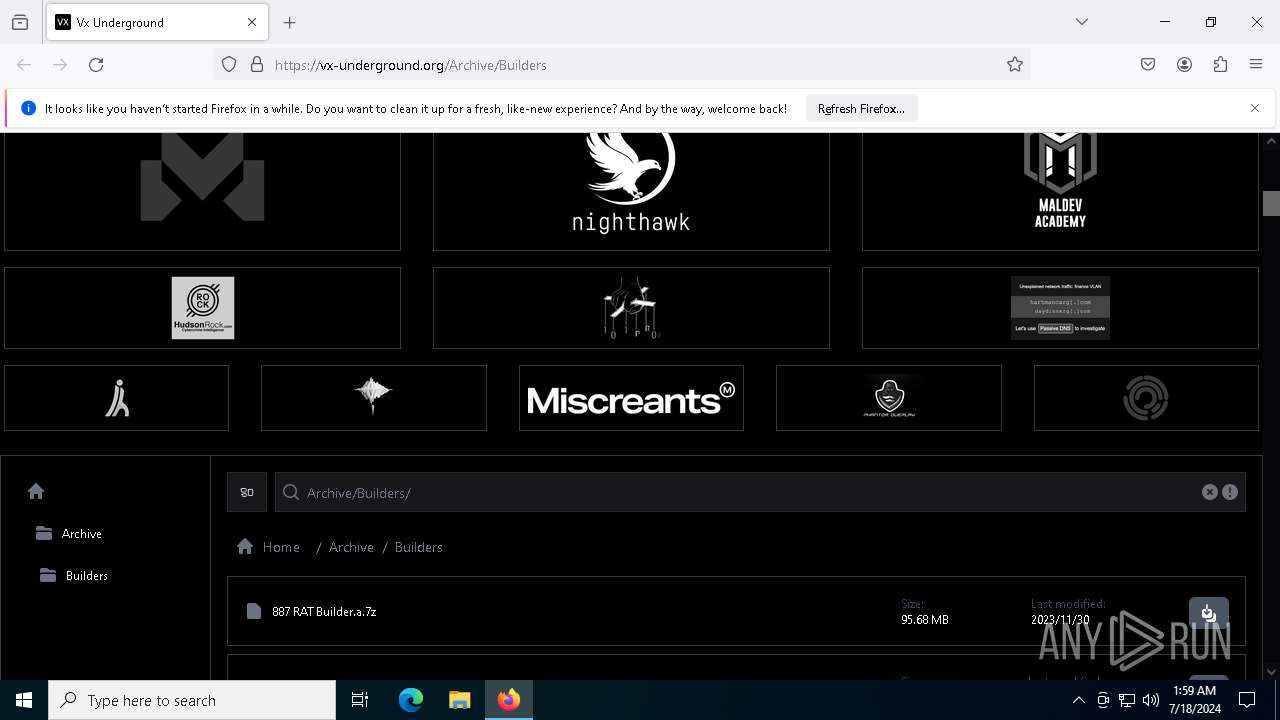The height and width of the screenshot is (720, 1280).
Task: Open the sound waveform logo banner
Action: pyautogui.click(x=374, y=398)
